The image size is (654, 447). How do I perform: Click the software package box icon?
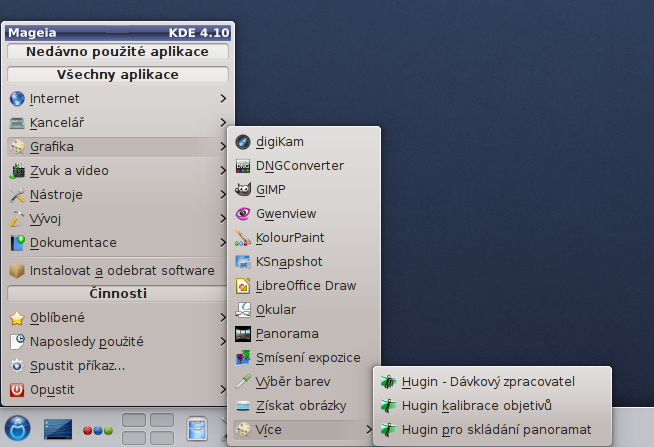point(17,271)
